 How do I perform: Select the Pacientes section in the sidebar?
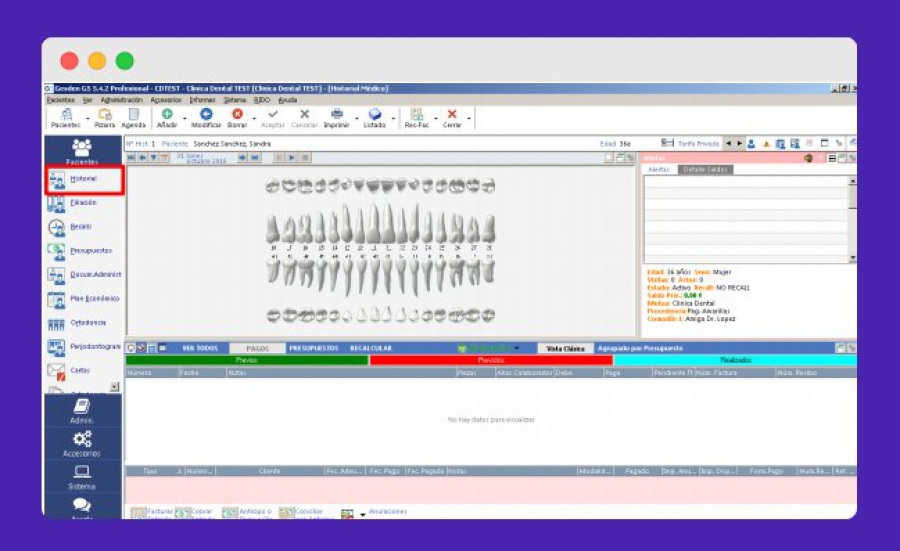82,152
